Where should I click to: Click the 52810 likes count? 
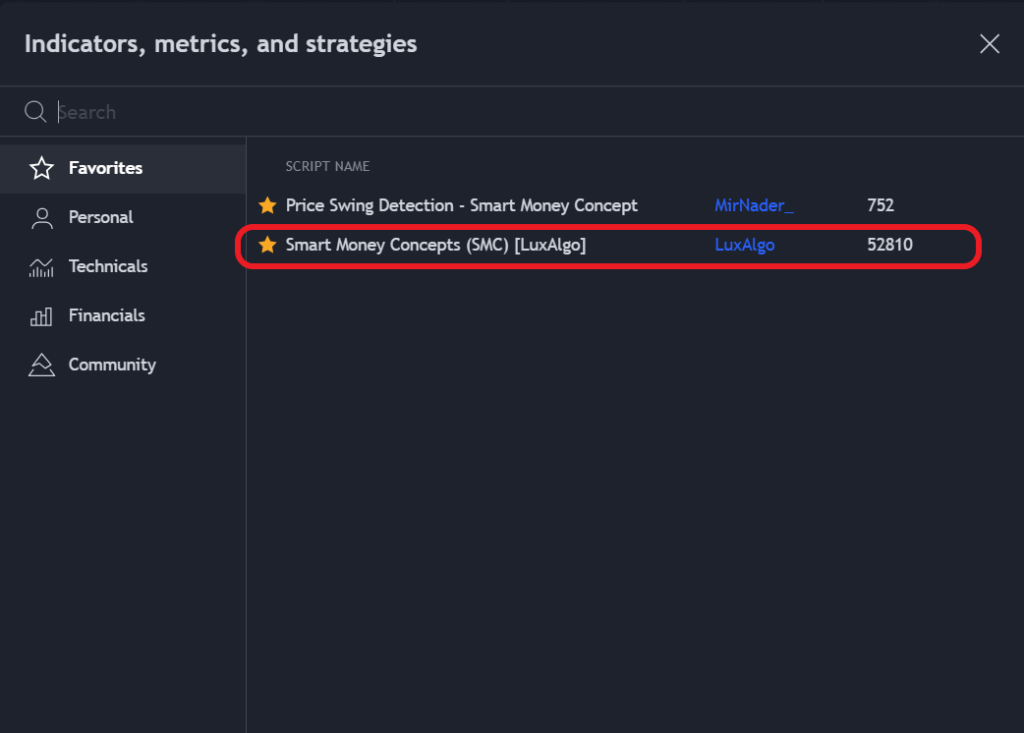(x=889, y=245)
